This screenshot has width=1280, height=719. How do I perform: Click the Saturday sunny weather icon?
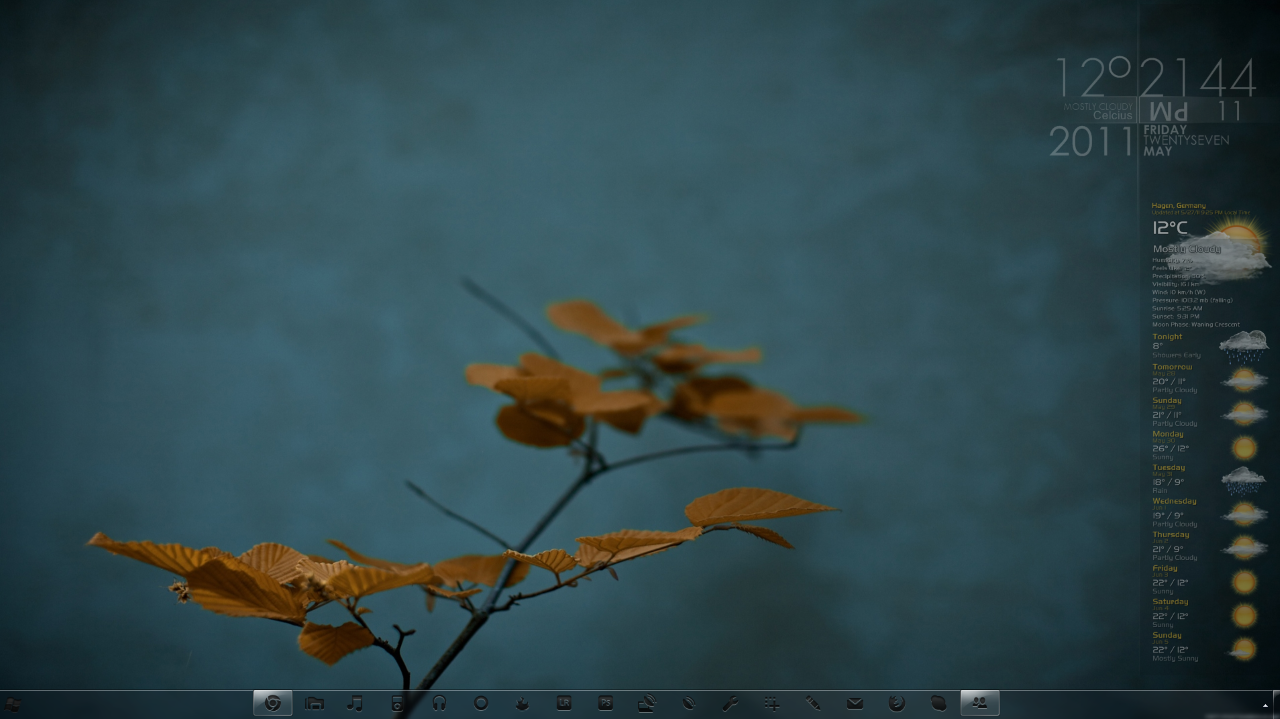click(1244, 615)
